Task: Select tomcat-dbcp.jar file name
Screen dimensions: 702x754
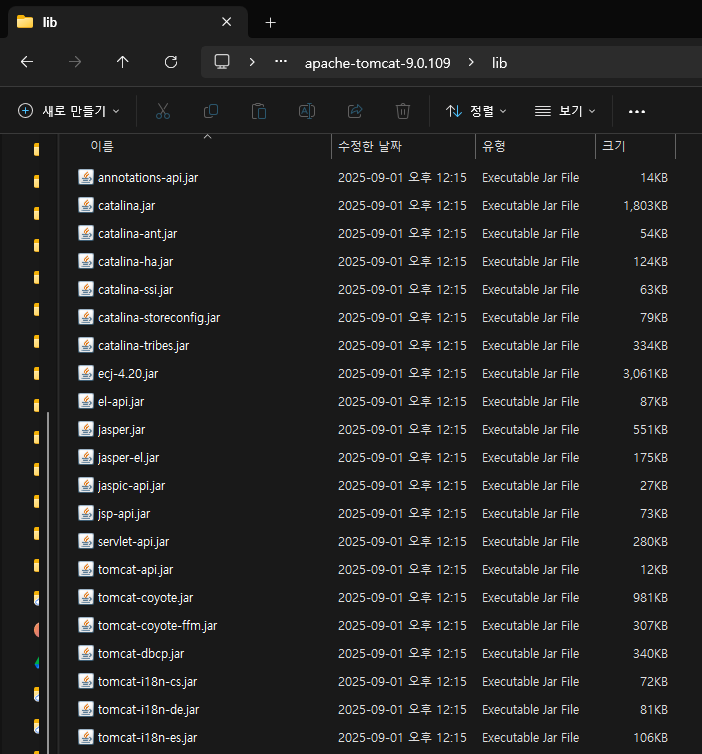Action: 141,654
